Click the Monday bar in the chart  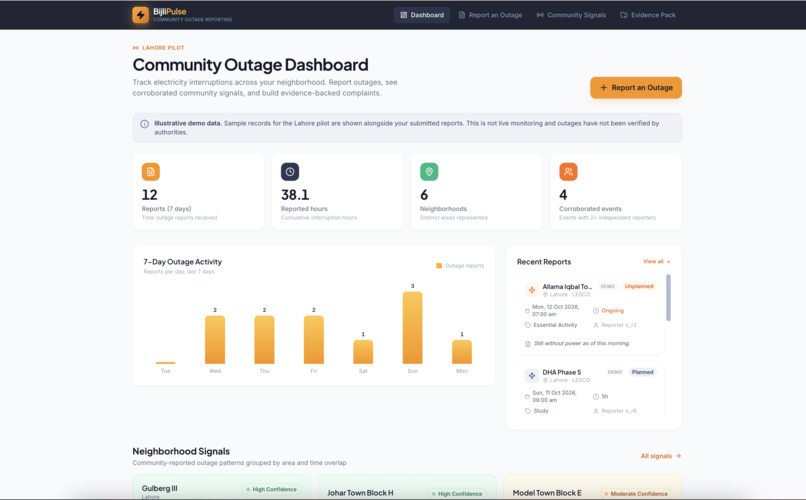click(462, 352)
